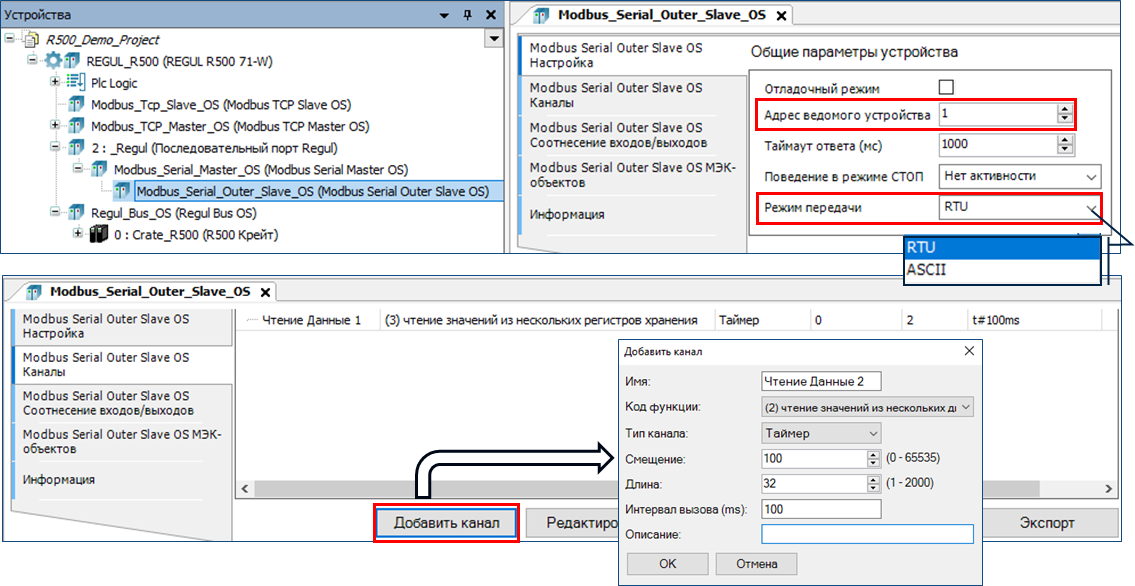Switch to the Каналы side tab at top

click(615, 95)
